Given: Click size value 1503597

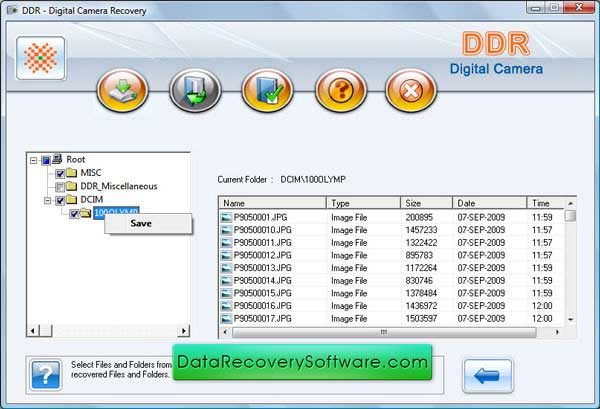Looking at the screenshot, I should (x=421, y=318).
